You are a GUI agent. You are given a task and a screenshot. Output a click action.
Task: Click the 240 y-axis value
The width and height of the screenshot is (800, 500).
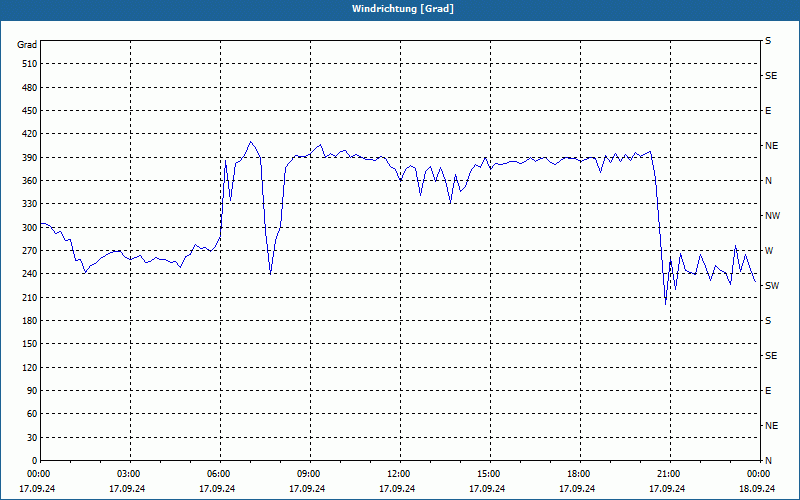[30, 274]
